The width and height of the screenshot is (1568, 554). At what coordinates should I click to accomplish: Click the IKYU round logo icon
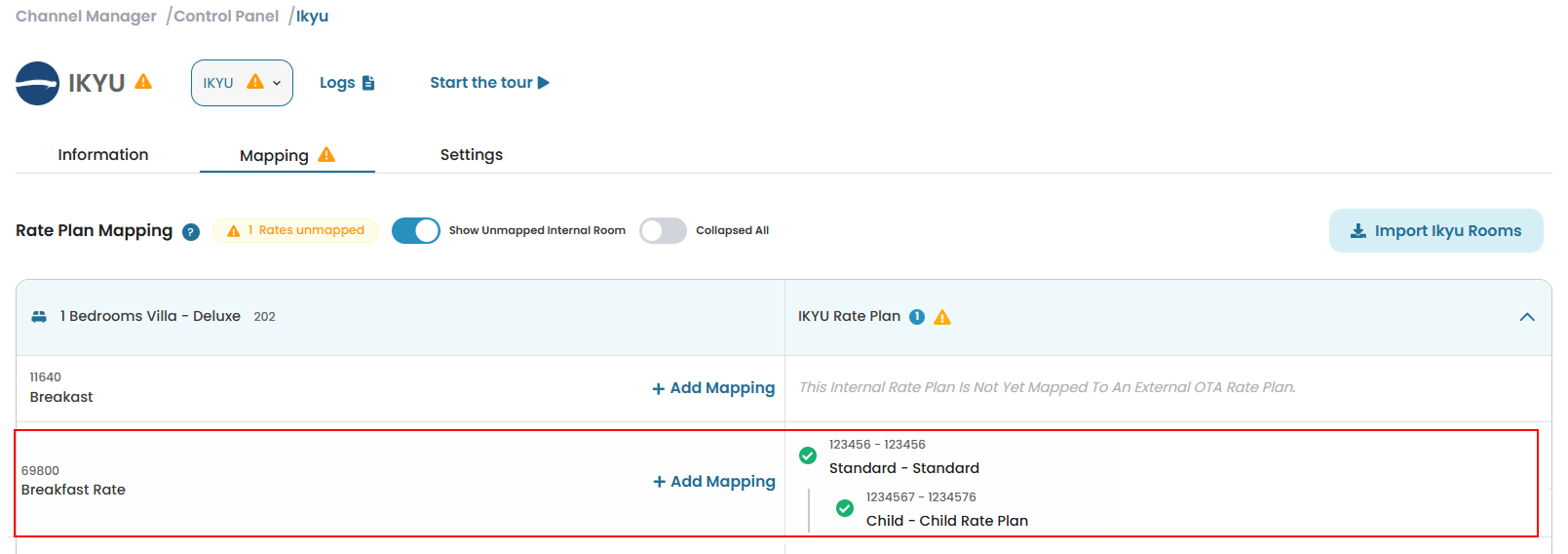[x=37, y=83]
